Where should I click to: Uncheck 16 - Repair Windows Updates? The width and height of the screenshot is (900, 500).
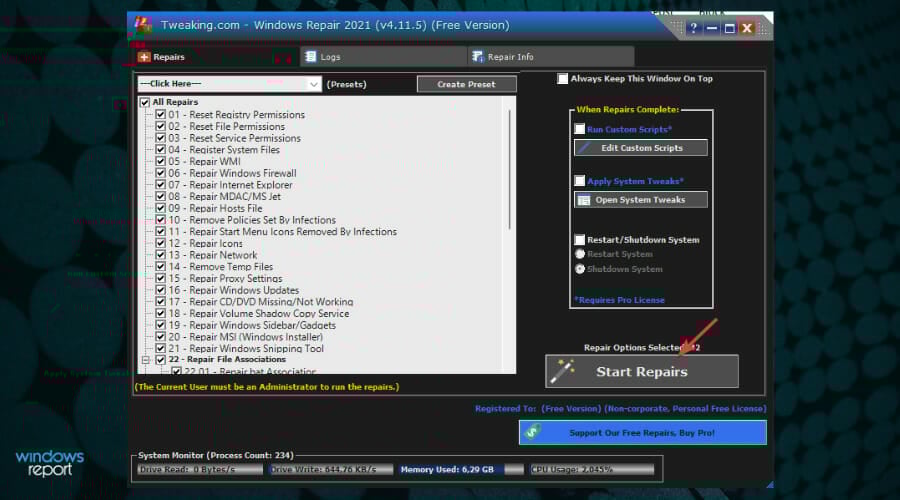click(161, 290)
